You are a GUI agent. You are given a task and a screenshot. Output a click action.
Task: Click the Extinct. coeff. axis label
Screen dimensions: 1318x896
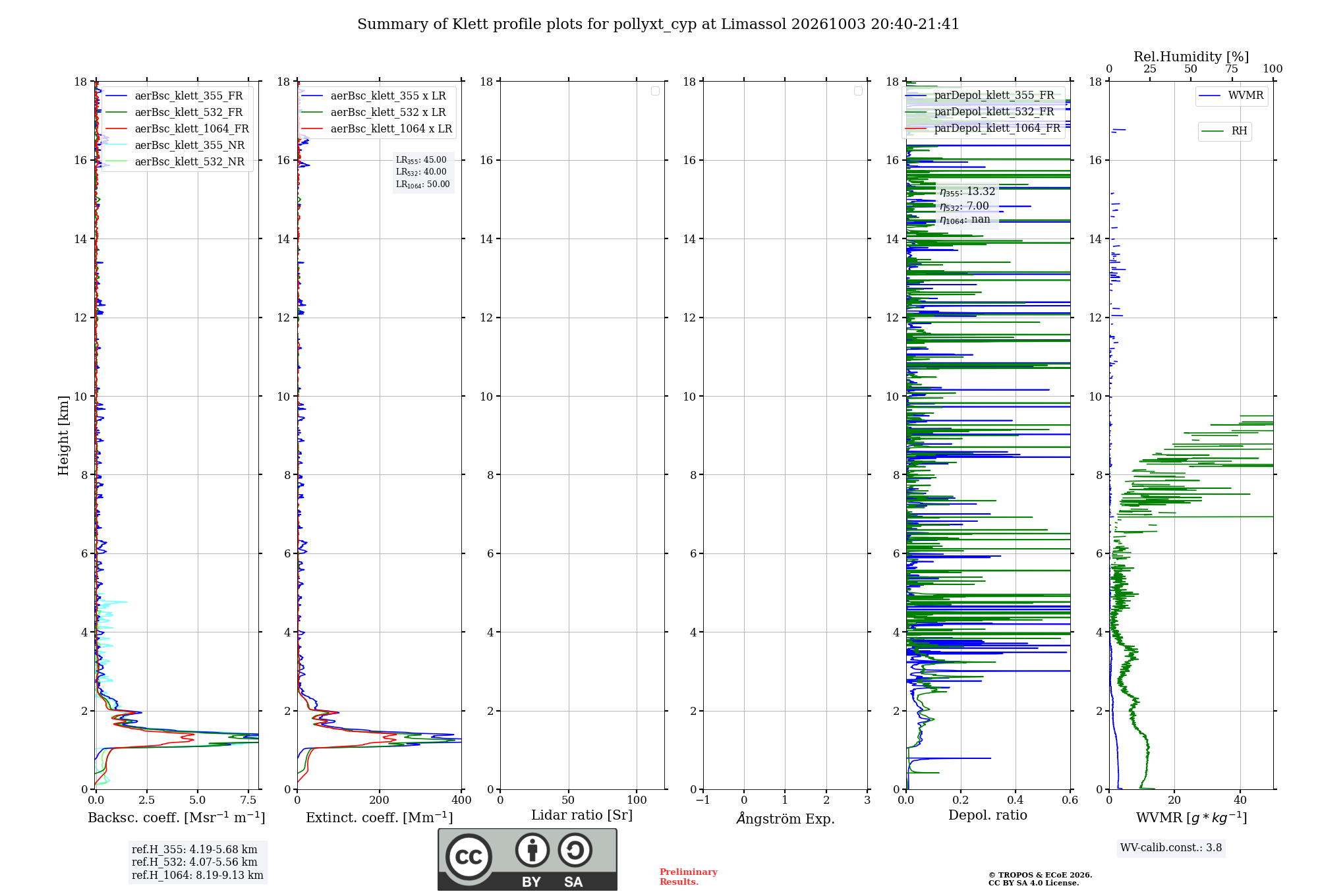pos(380,817)
